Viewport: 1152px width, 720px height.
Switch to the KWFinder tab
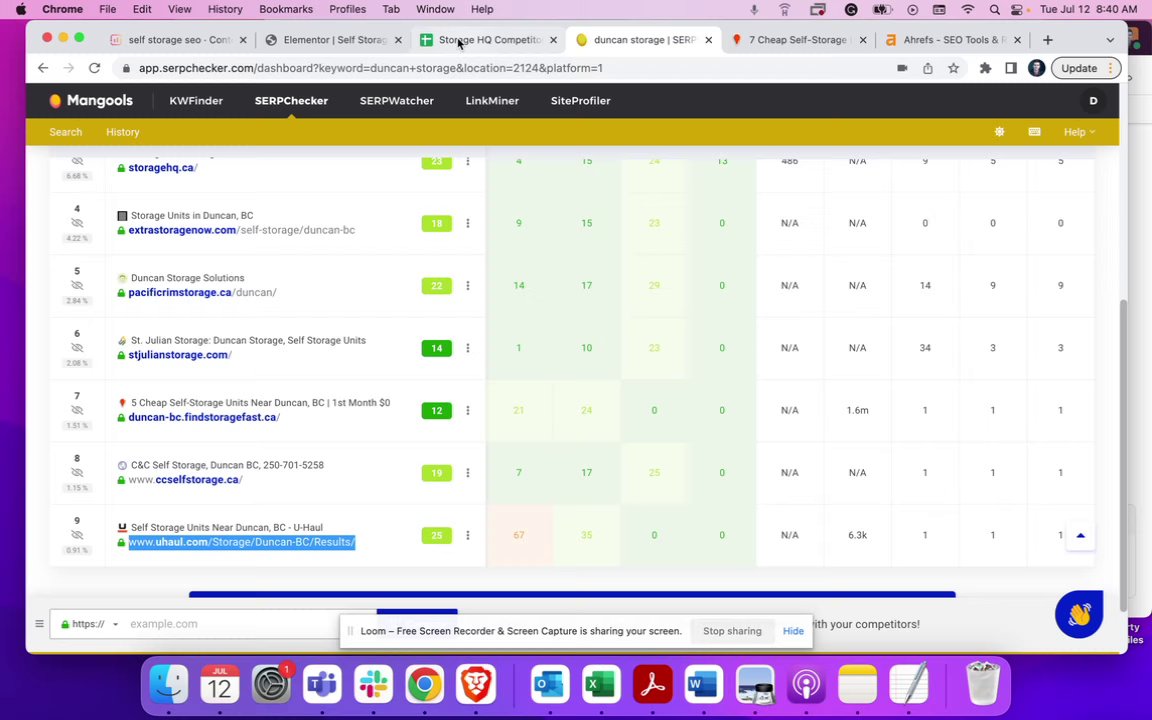[195, 101]
